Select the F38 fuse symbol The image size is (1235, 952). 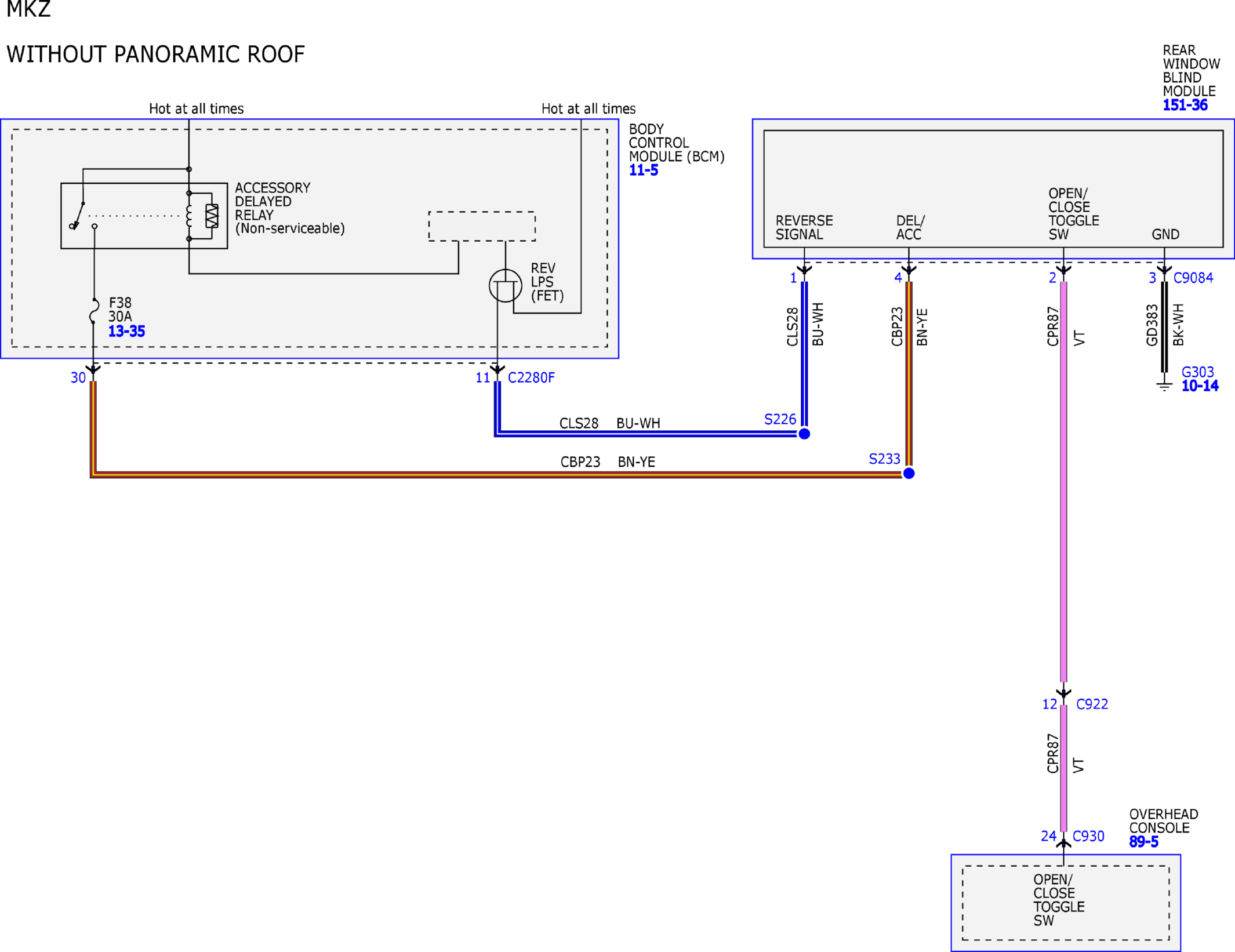94,311
